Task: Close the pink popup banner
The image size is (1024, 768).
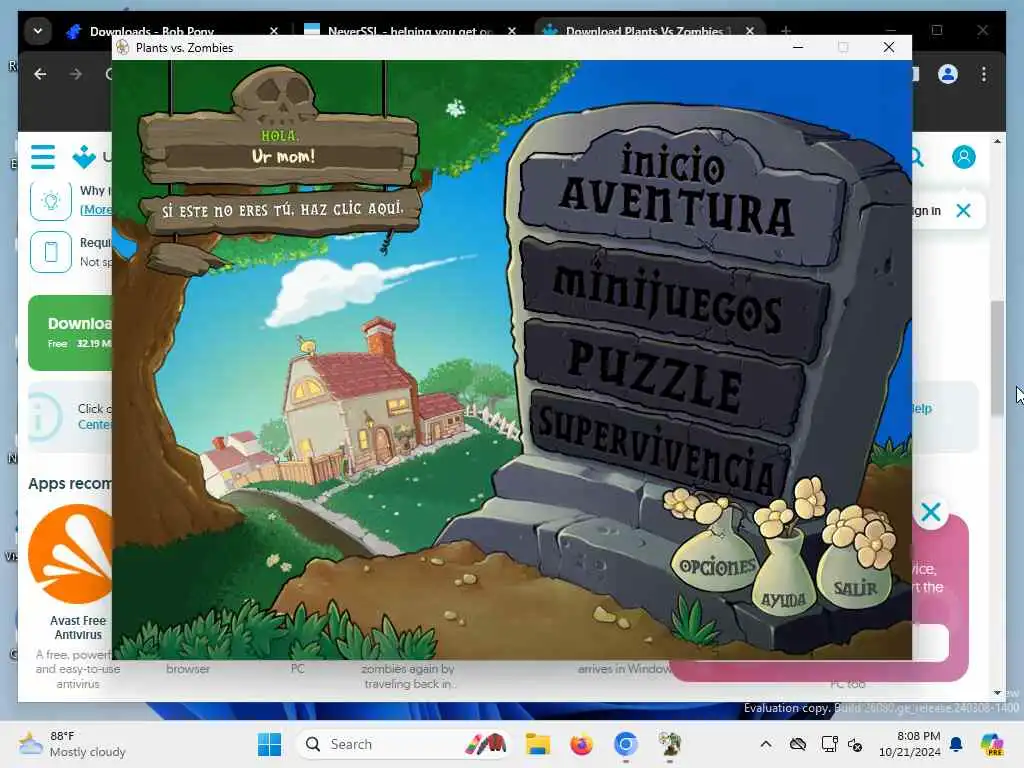Action: [931, 512]
